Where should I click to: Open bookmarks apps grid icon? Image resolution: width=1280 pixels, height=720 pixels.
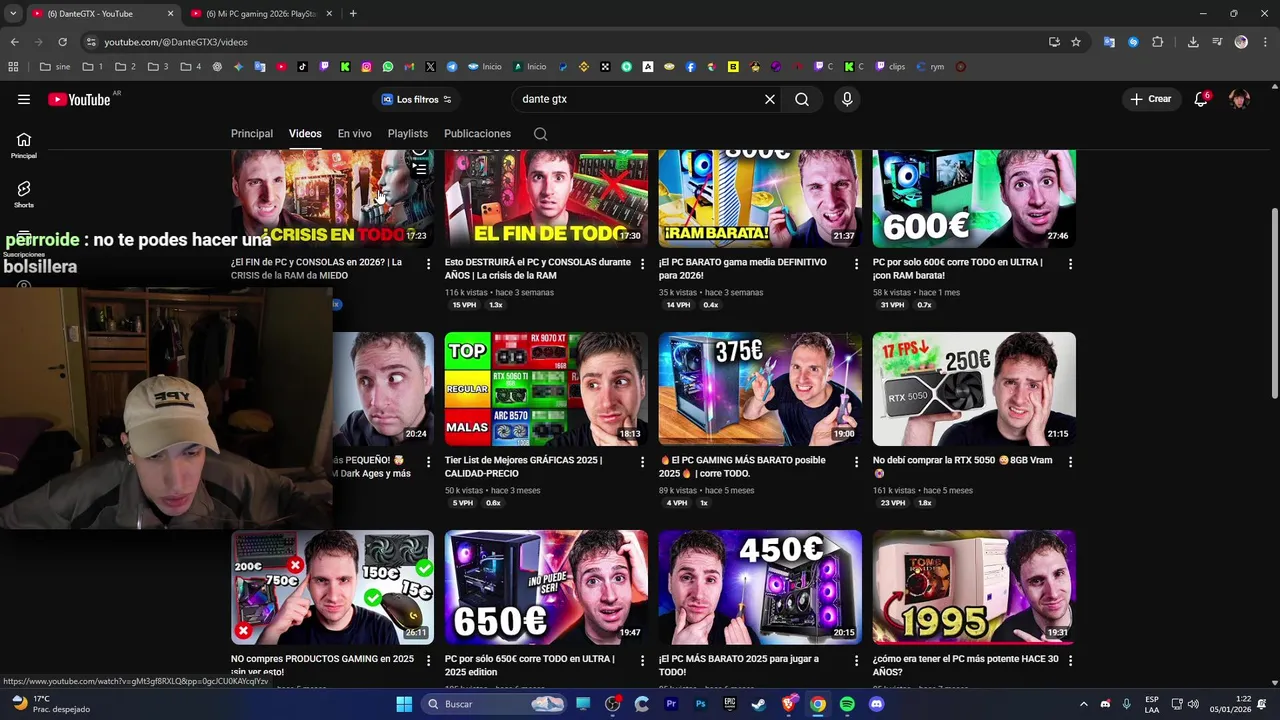13,67
